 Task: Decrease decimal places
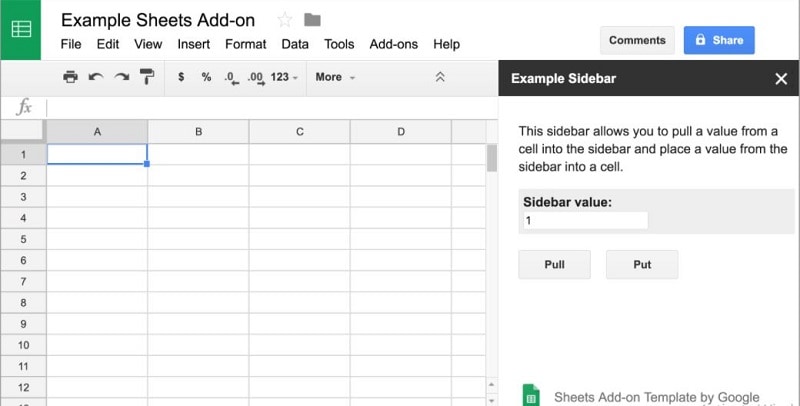pyautogui.click(x=230, y=77)
